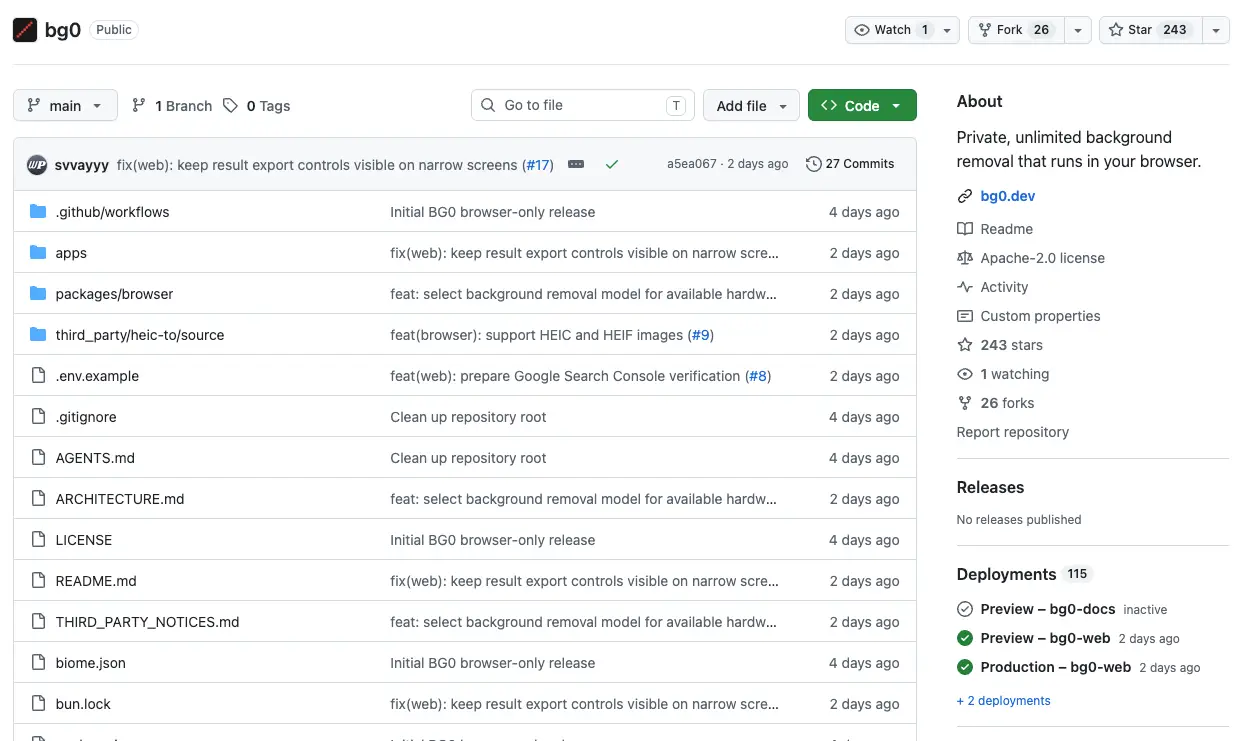1240x741 pixels.
Task: Click the biome.json file icon
Action: (38, 663)
